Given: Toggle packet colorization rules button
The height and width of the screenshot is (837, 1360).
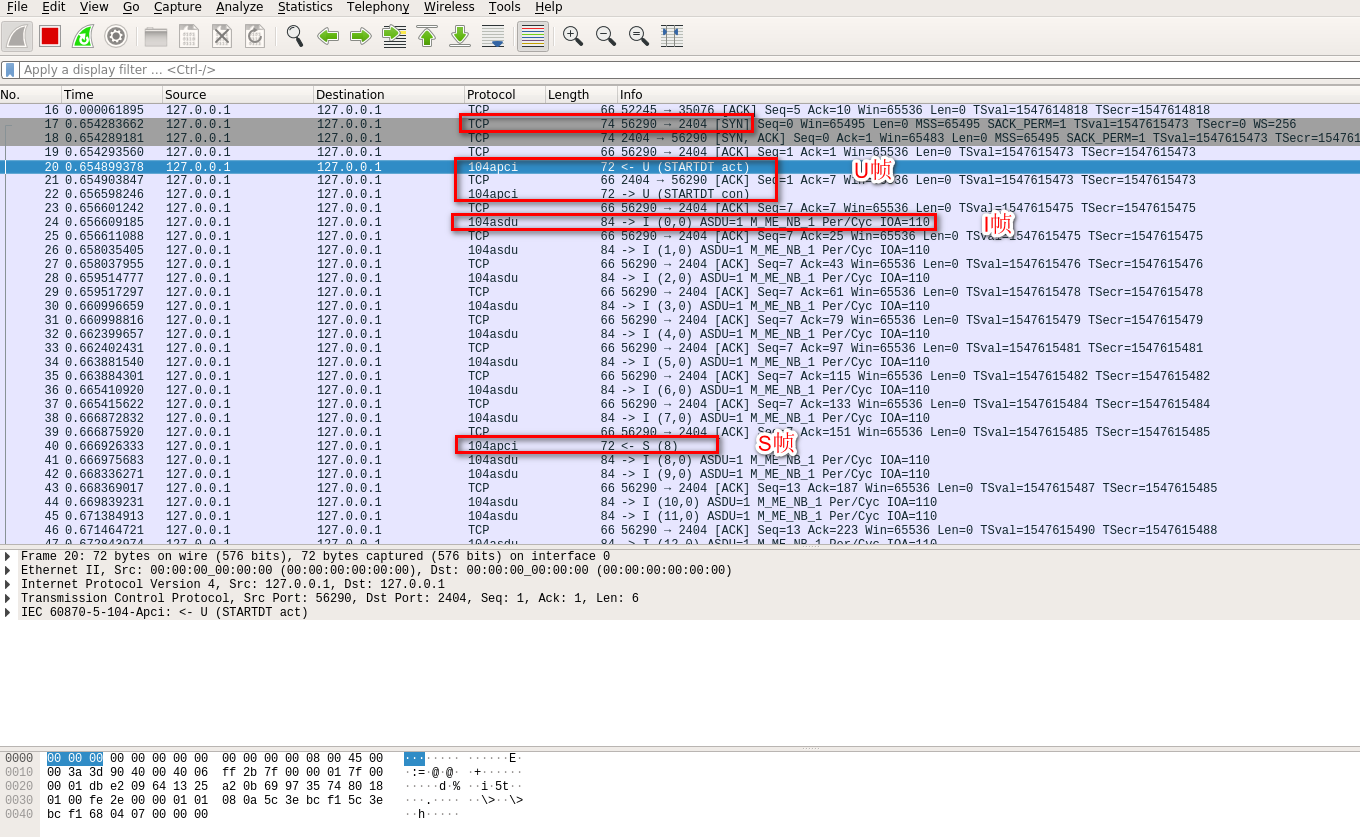Looking at the screenshot, I should tap(533, 36).
